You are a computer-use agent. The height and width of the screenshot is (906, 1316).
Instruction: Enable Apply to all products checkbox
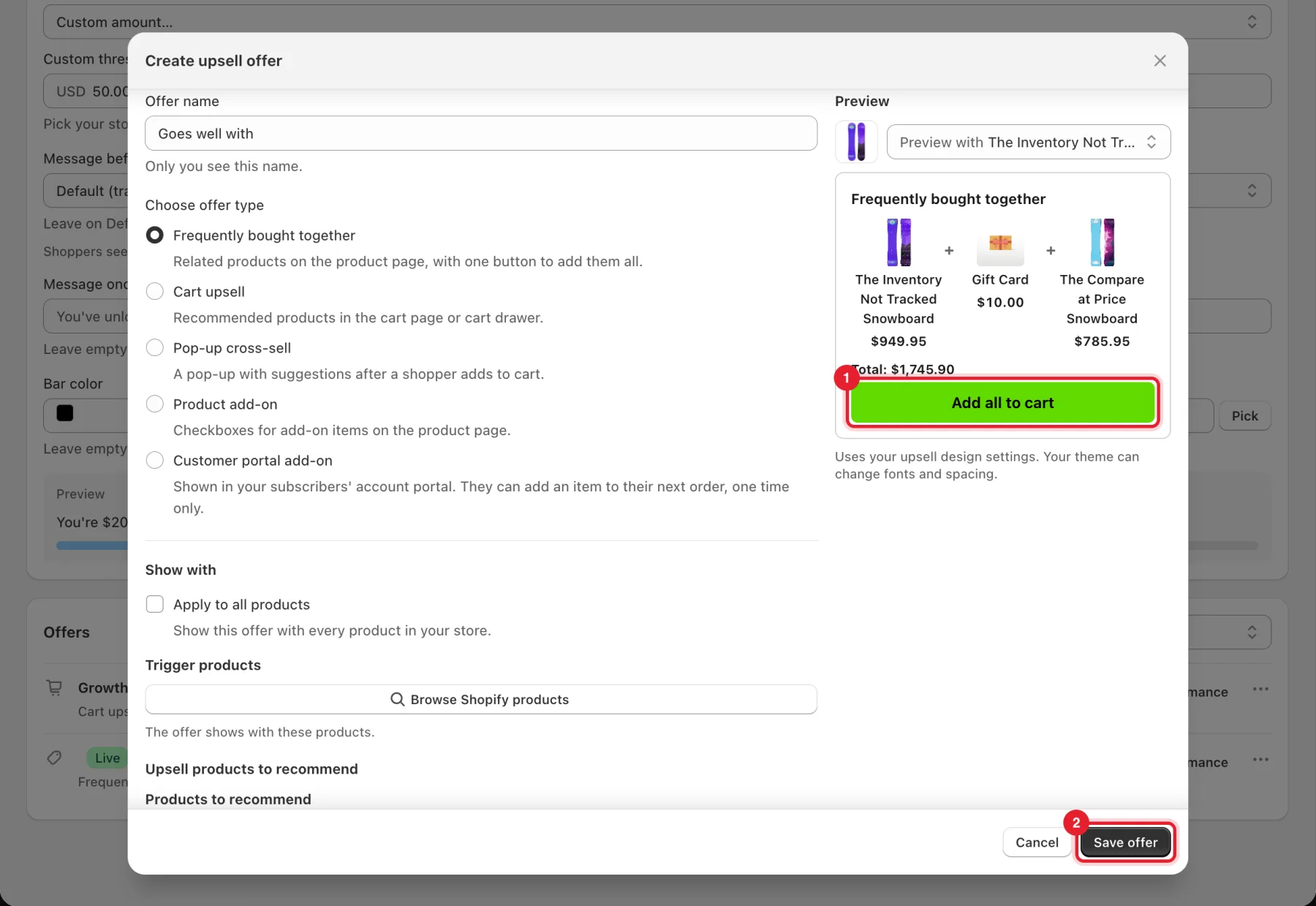(x=155, y=604)
